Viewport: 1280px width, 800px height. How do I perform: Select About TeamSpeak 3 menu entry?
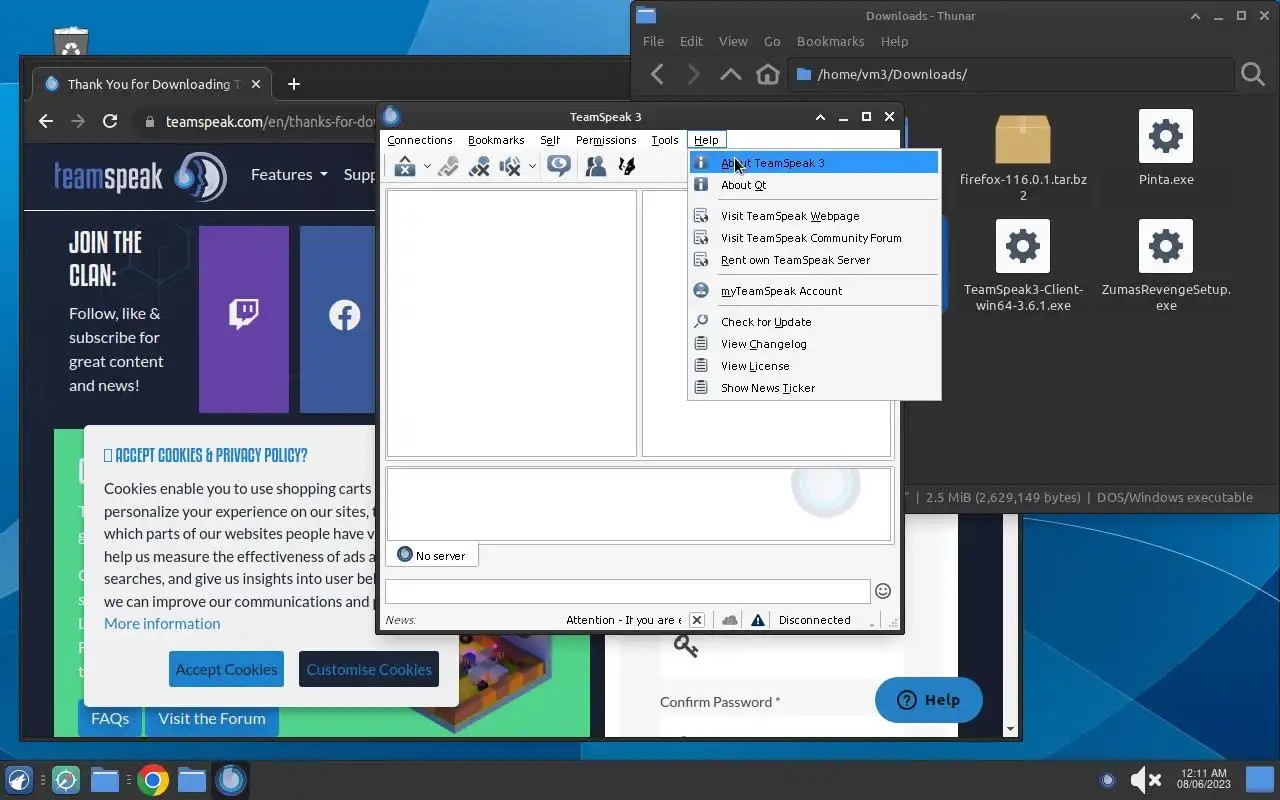814,163
